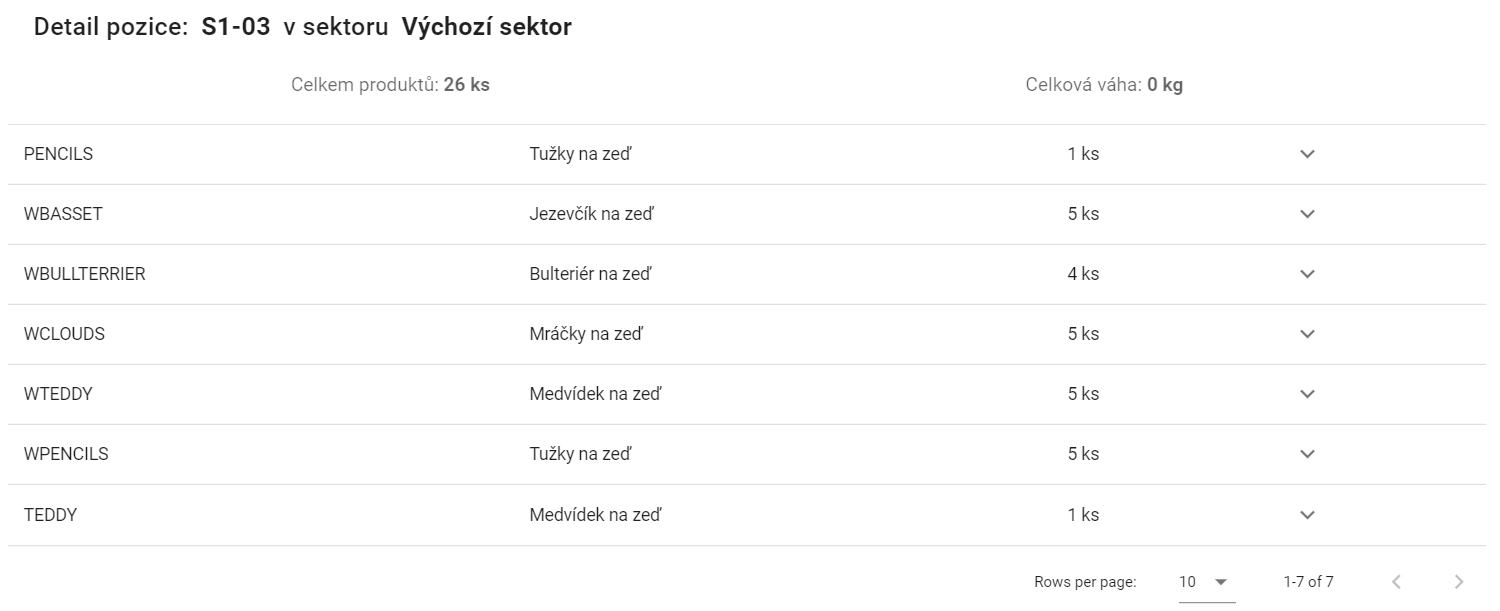
Task: Select the WBASSET product code
Action: [x=63, y=214]
